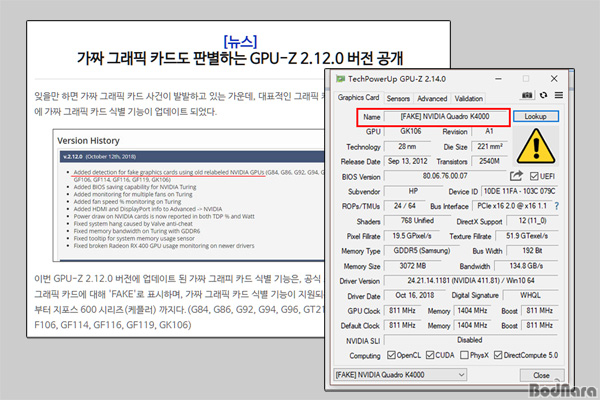The width and height of the screenshot is (600, 400).
Task: Click the ROPs/TMUs value 24 / 64
Action: click(404, 206)
